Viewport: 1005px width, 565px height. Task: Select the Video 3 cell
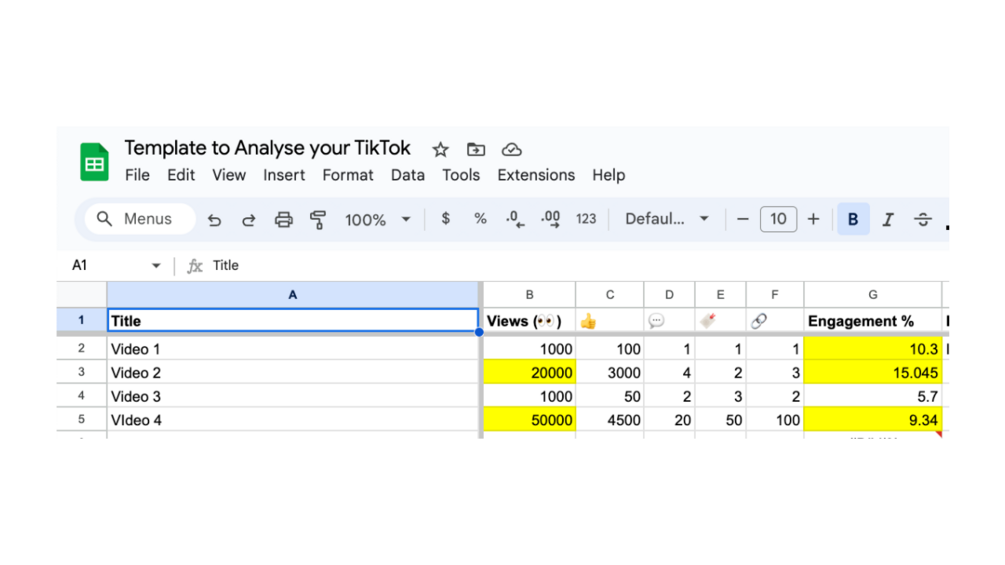point(293,397)
